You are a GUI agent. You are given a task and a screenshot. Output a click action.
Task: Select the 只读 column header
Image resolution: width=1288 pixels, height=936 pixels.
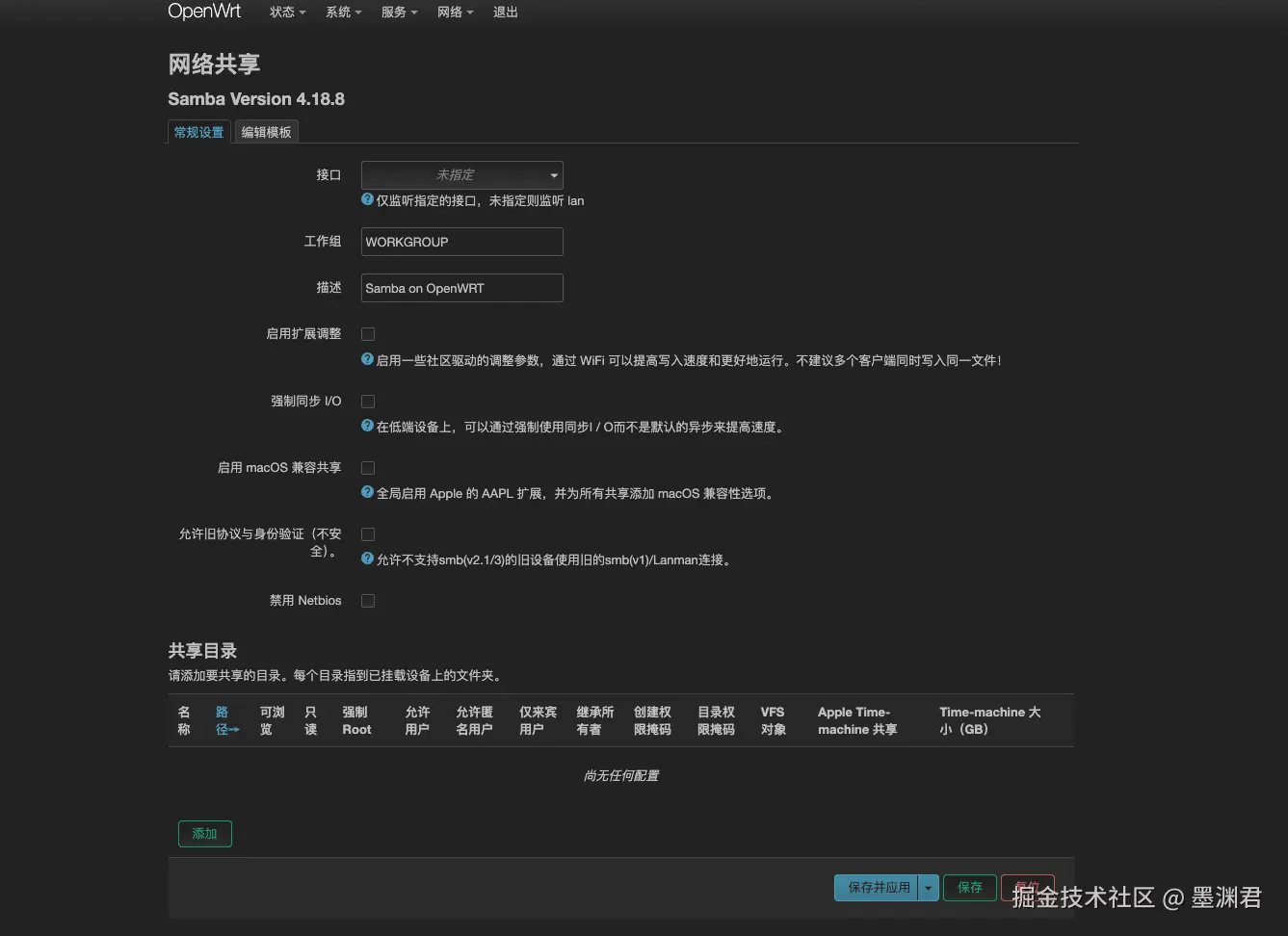click(x=310, y=720)
